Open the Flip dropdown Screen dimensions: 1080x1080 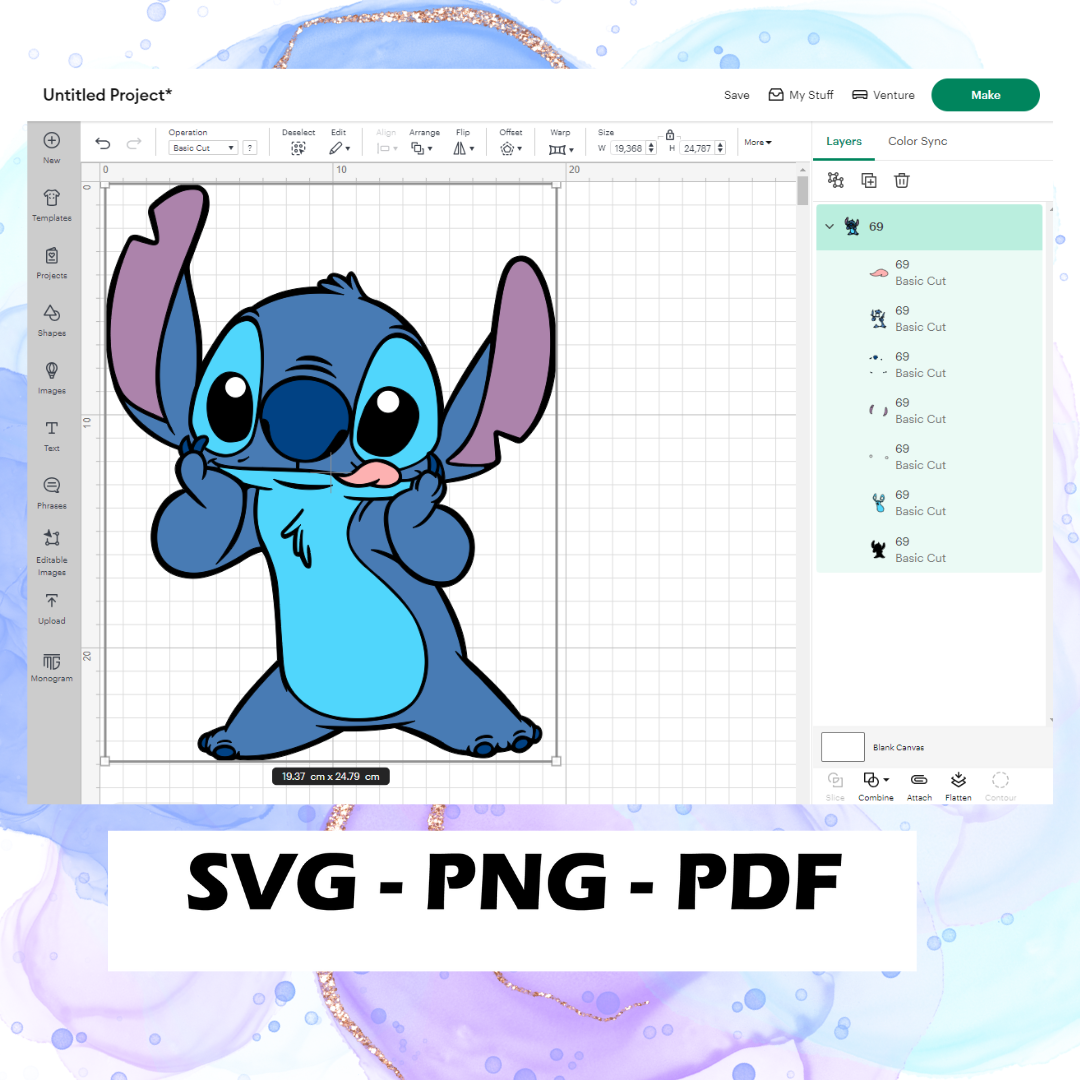[x=464, y=148]
